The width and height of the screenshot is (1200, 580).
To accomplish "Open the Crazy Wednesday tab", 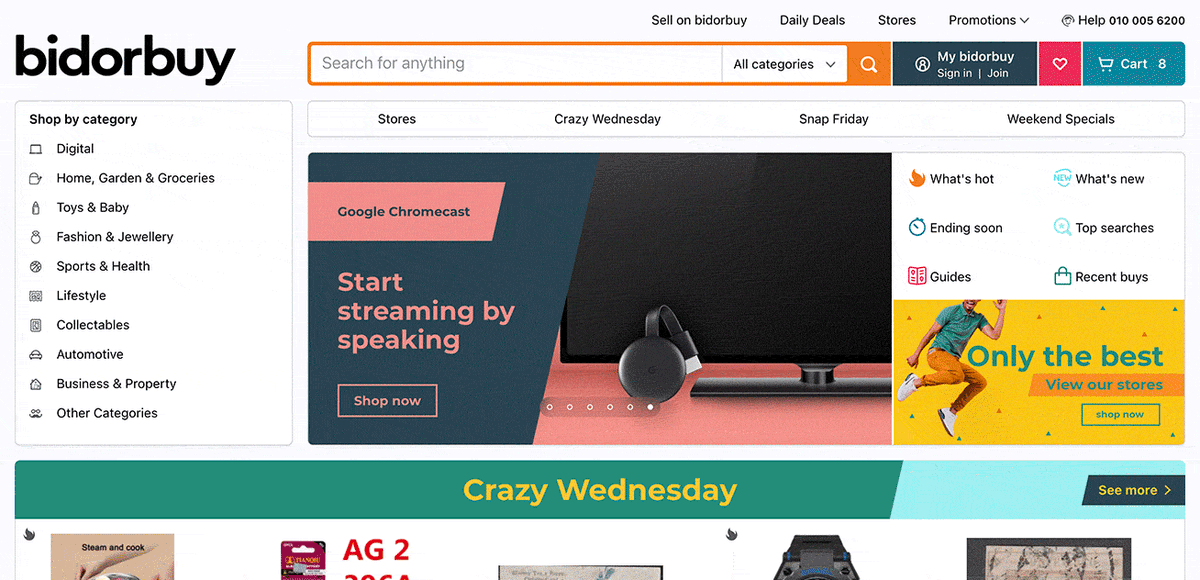I will tap(607, 119).
